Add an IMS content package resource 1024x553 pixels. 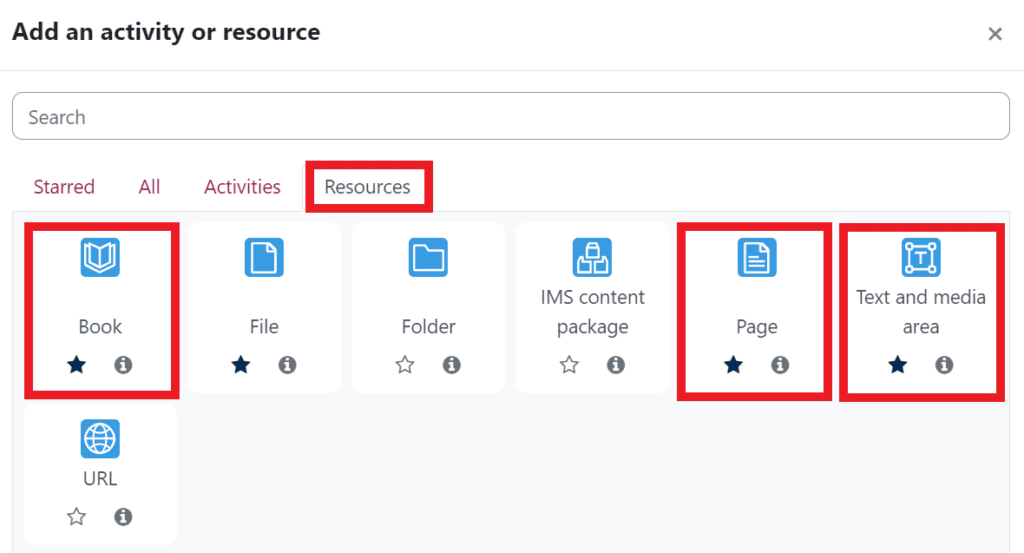coord(592,258)
